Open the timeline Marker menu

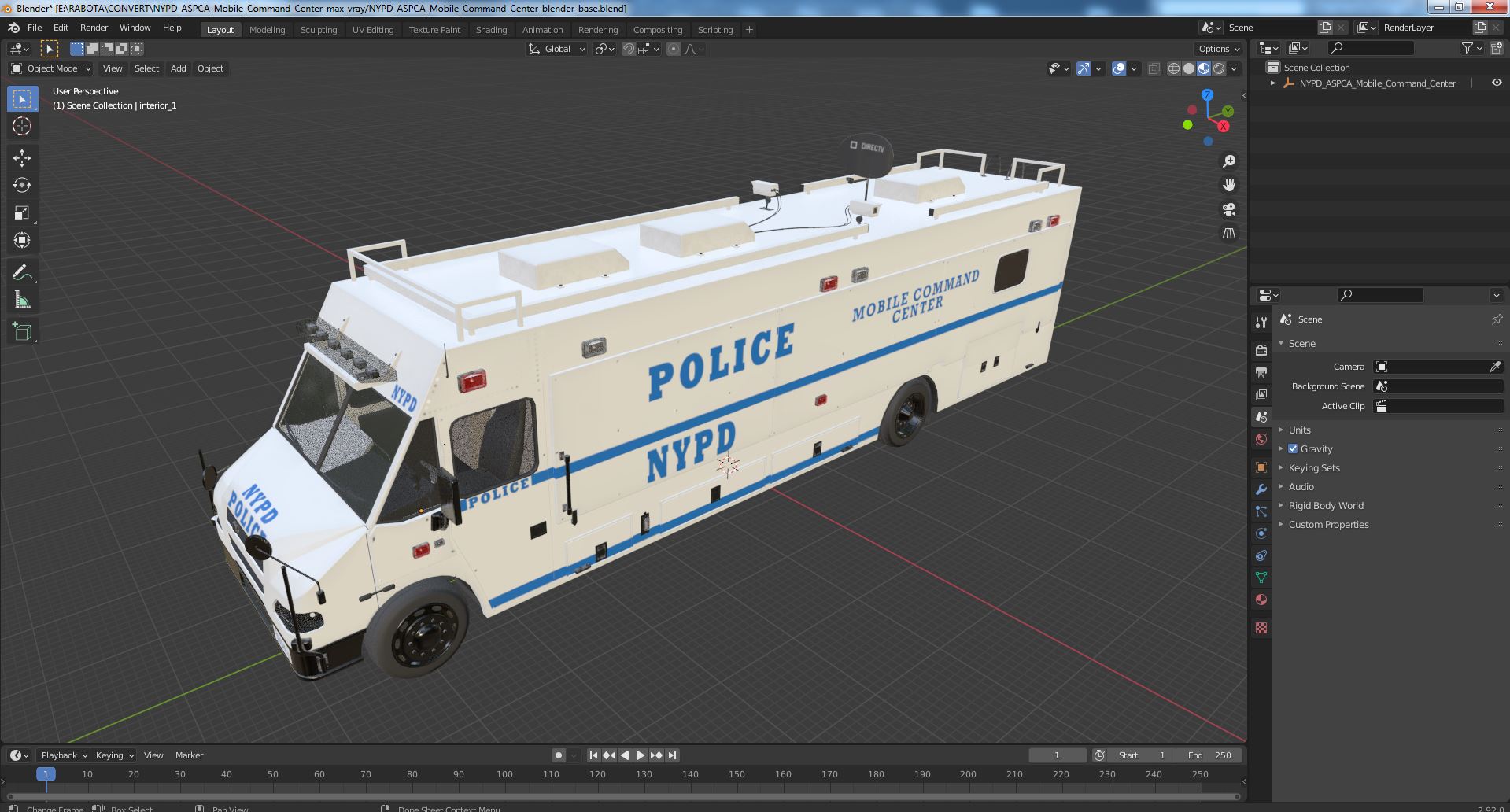[189, 755]
